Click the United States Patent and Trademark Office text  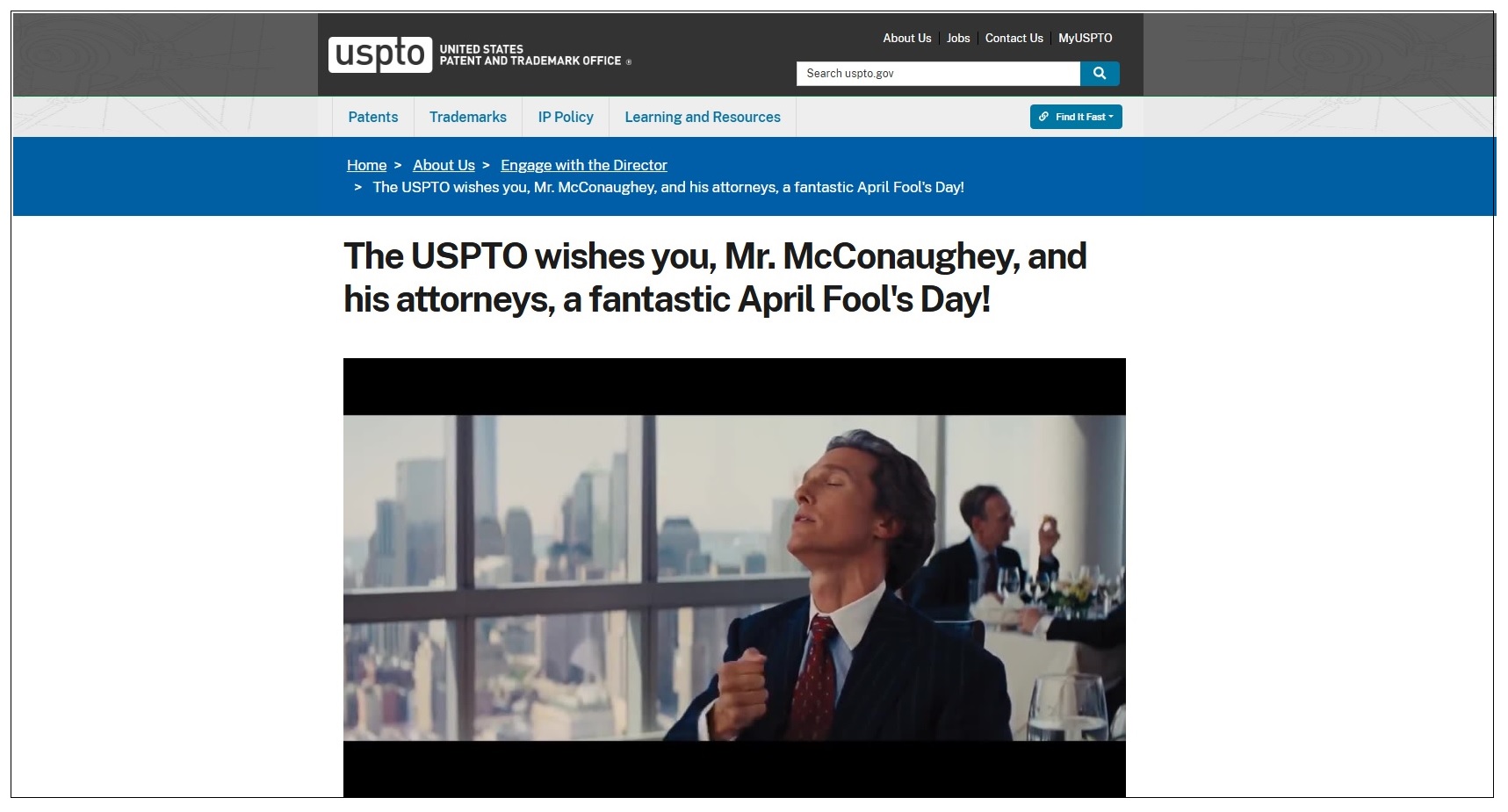click(x=530, y=55)
